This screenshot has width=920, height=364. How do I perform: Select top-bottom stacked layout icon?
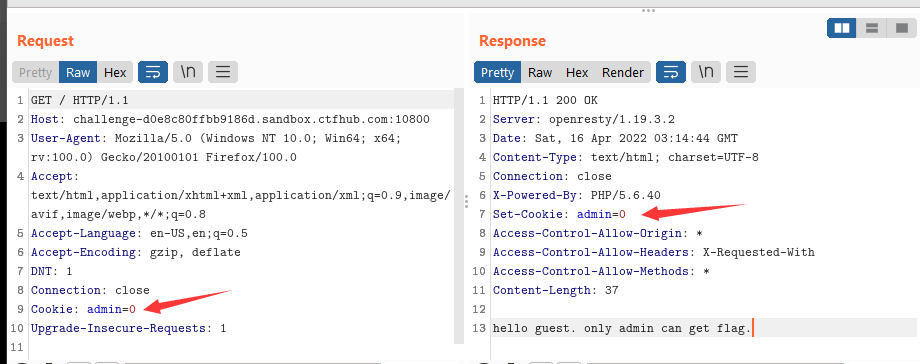click(x=871, y=28)
